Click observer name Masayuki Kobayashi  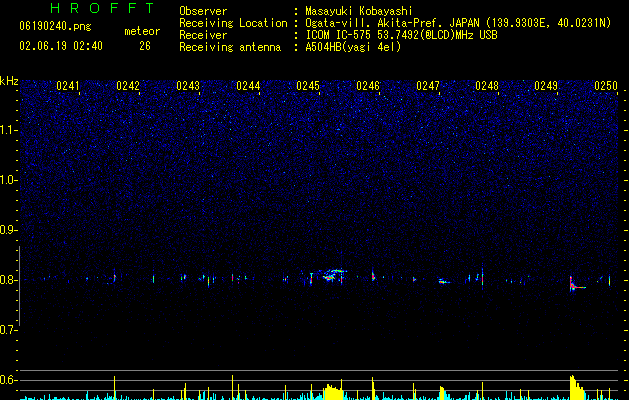click(x=359, y=11)
